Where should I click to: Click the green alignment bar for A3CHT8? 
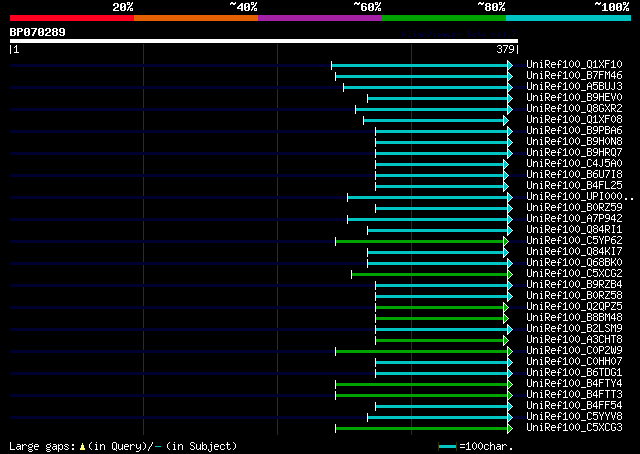pyautogui.click(x=440, y=341)
